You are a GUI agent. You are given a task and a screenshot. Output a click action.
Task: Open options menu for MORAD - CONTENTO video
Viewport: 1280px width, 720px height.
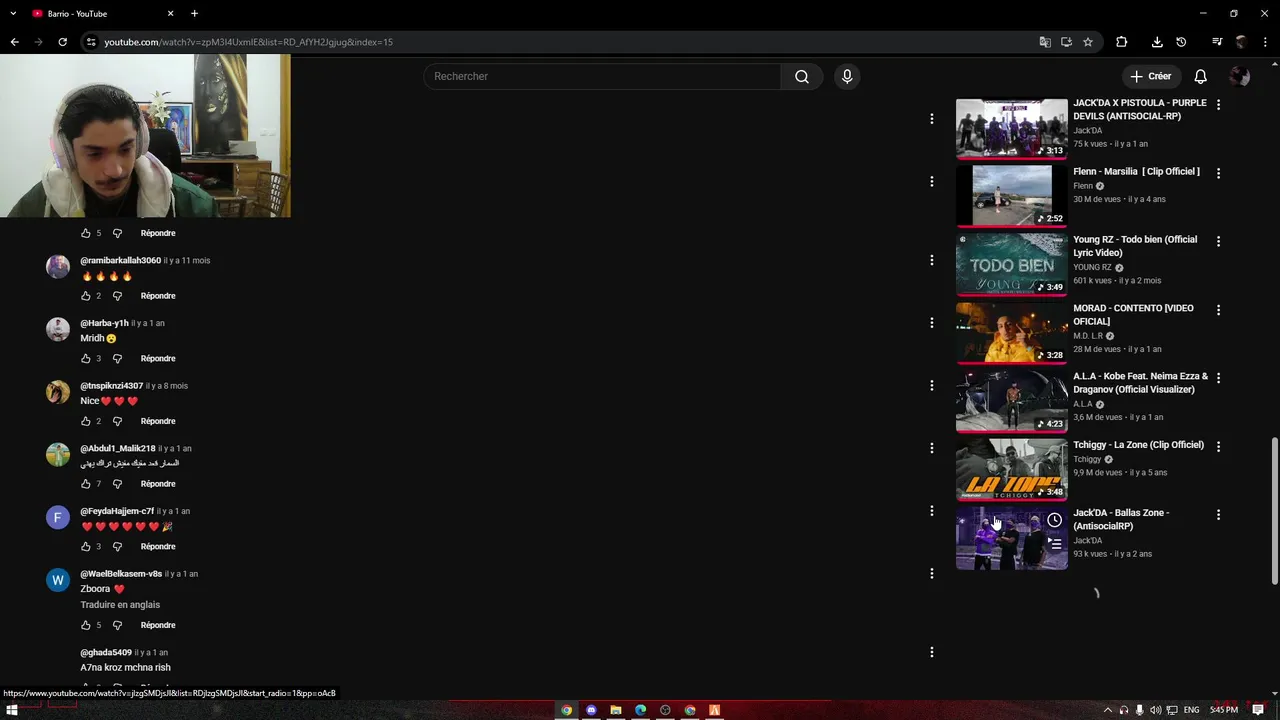click(1218, 310)
